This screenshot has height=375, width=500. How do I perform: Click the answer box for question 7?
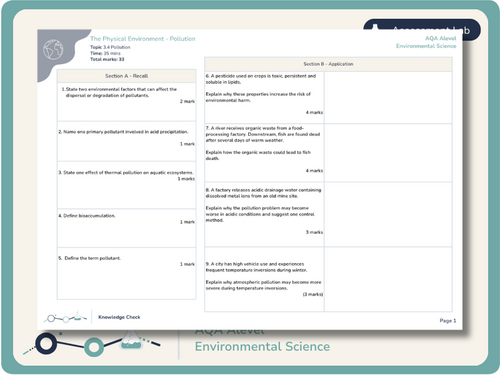click(x=388, y=153)
